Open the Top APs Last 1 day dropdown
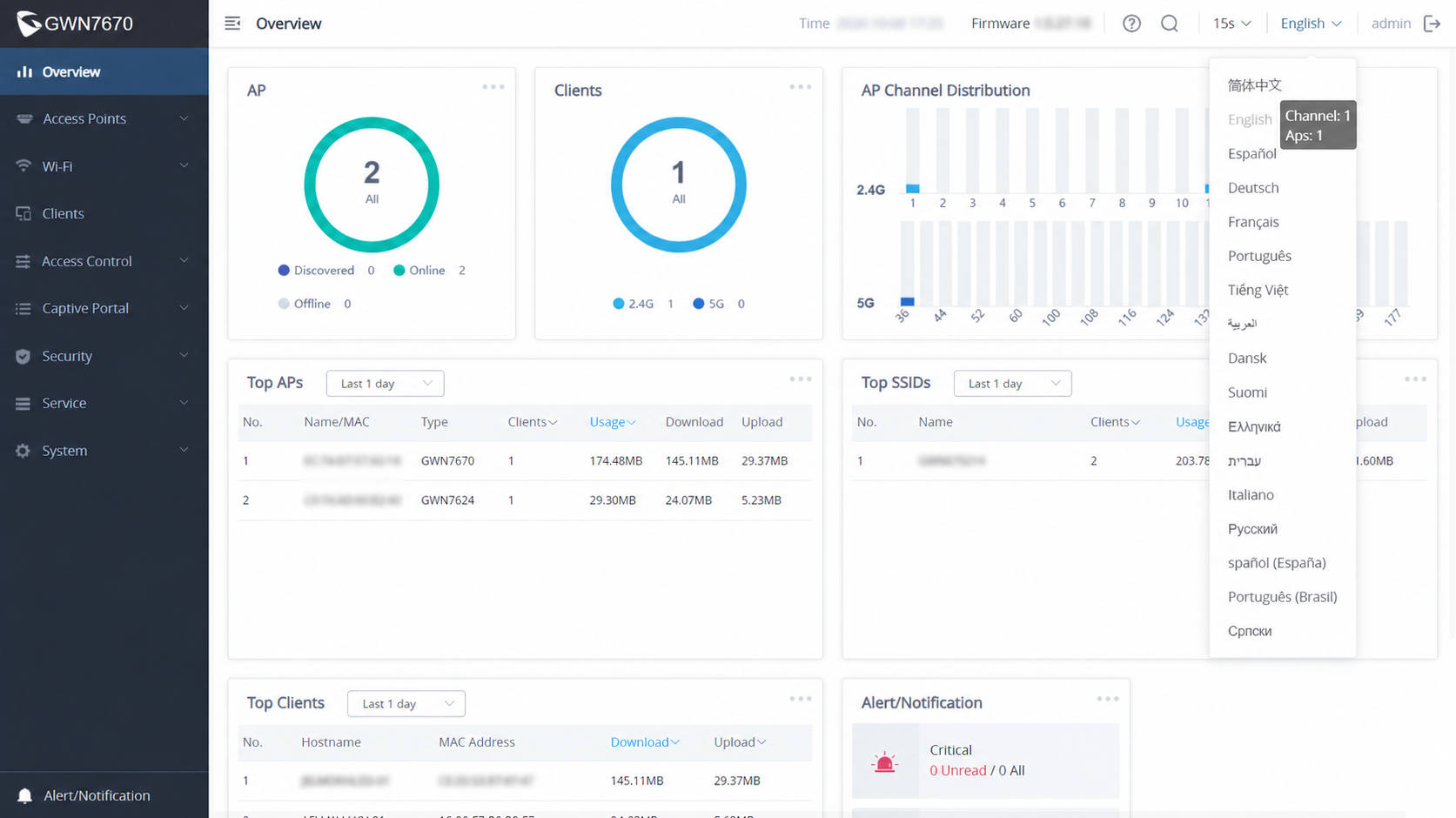The image size is (1456, 818). pos(386,384)
